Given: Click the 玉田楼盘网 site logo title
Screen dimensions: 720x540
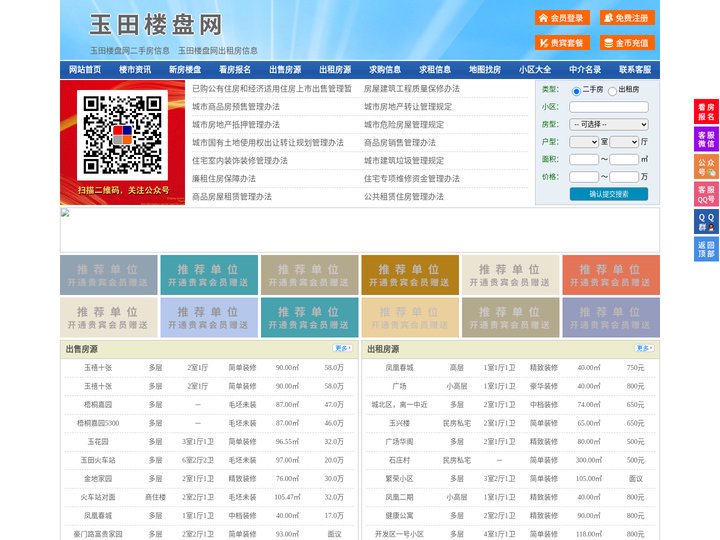Looking at the screenshot, I should point(156,25).
